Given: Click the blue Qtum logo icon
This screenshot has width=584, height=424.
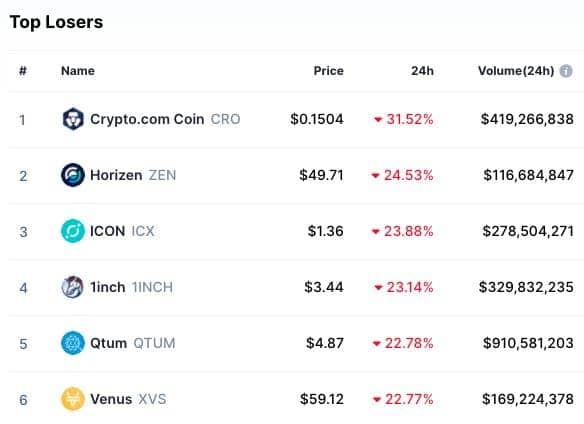Looking at the screenshot, I should pos(73,343).
